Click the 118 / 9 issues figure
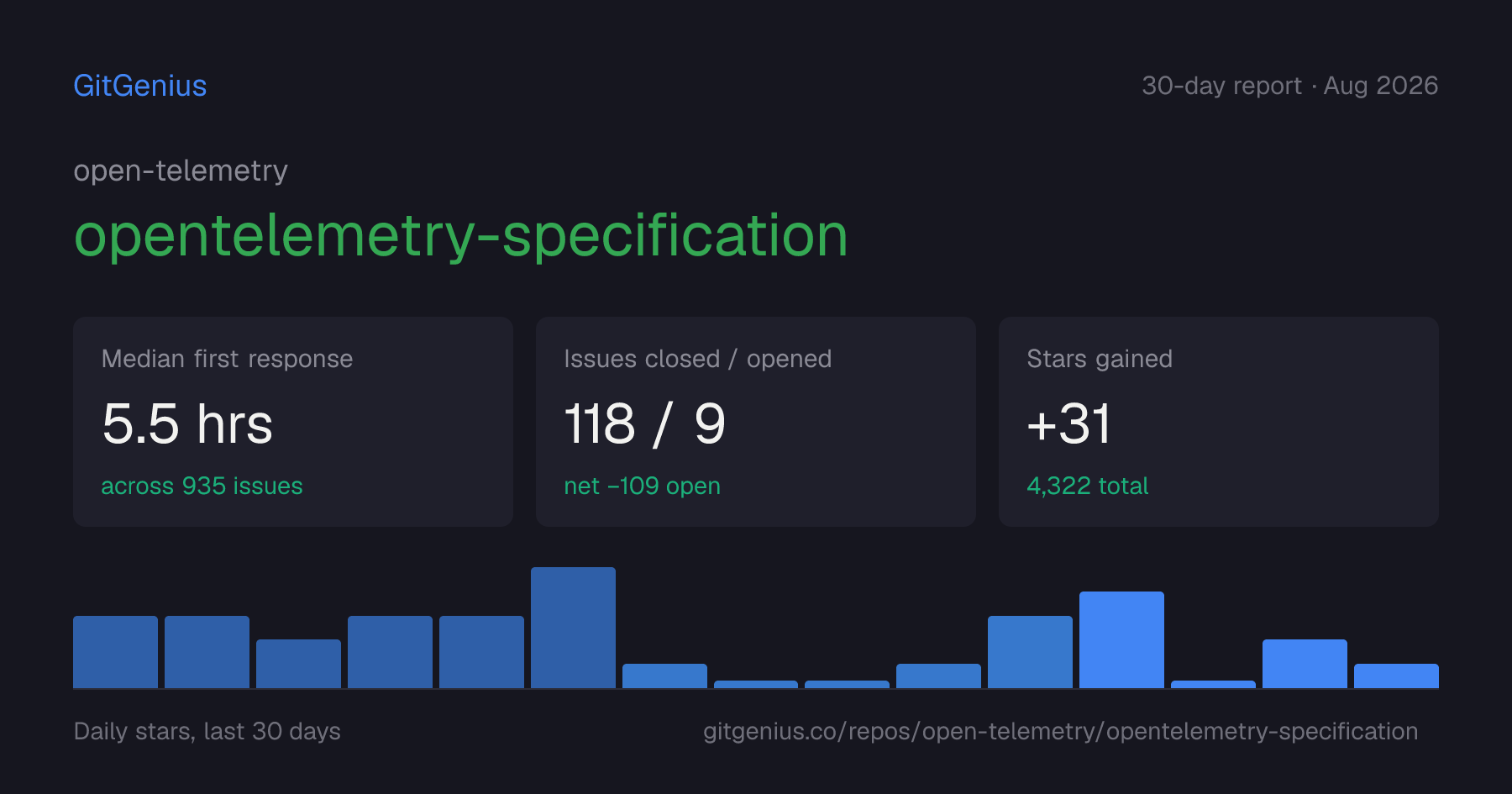 click(x=644, y=423)
